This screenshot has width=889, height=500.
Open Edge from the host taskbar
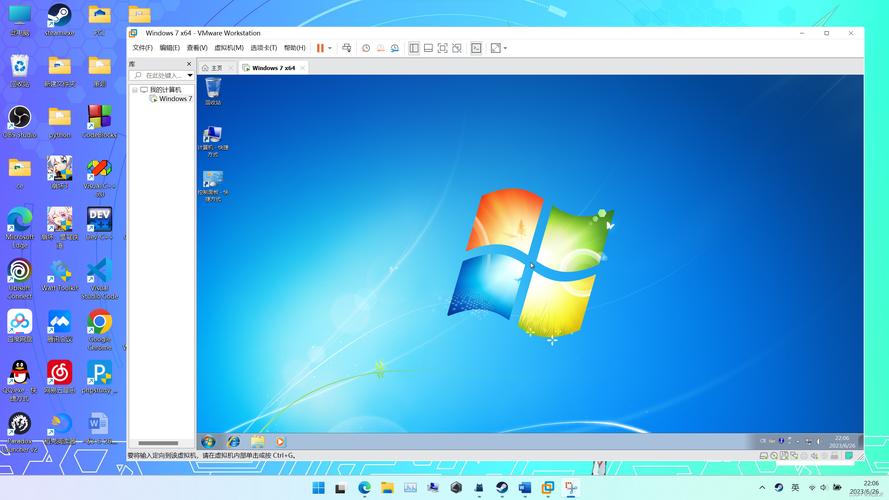coord(365,488)
